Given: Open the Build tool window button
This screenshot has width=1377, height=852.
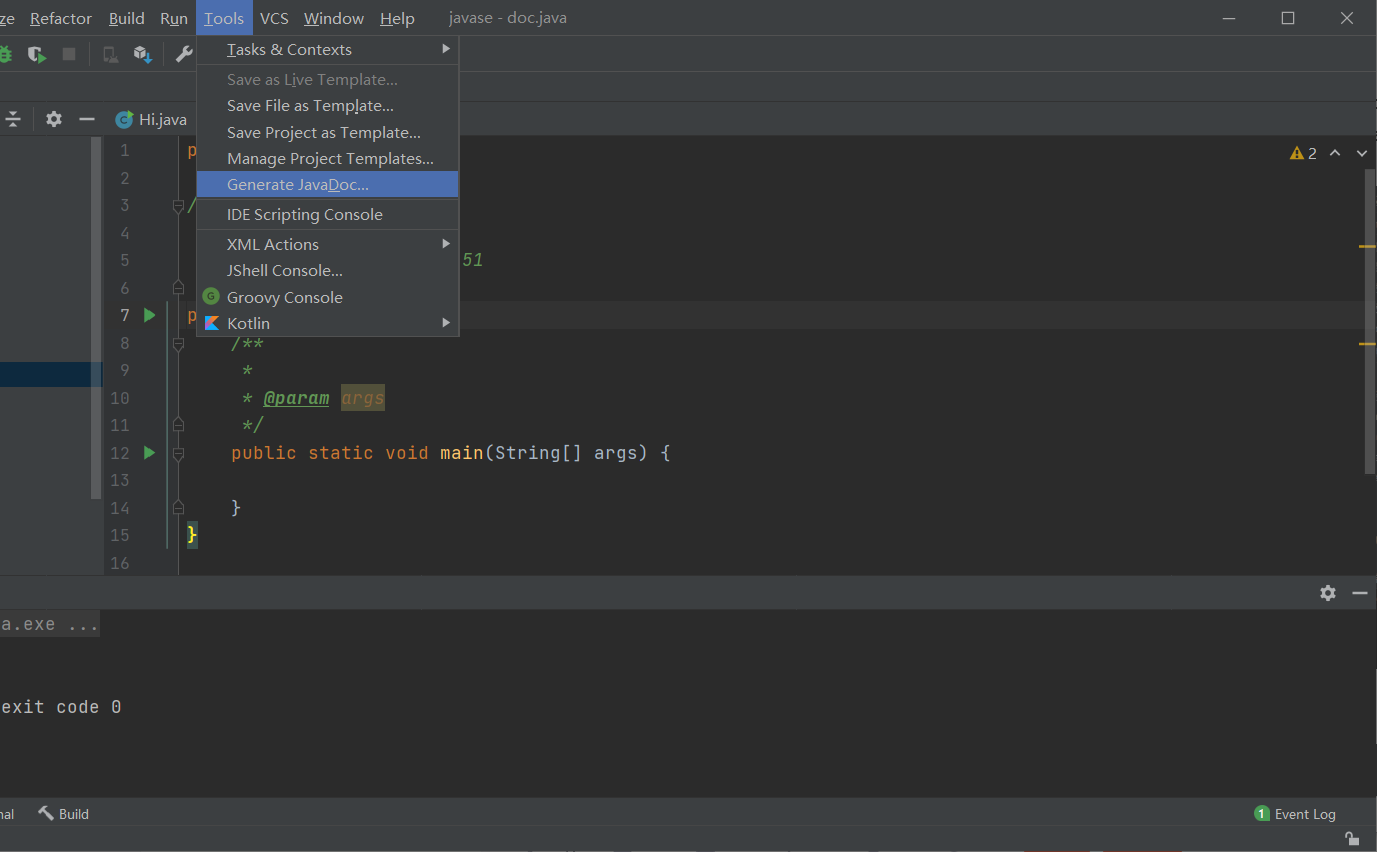Looking at the screenshot, I should click(64, 813).
